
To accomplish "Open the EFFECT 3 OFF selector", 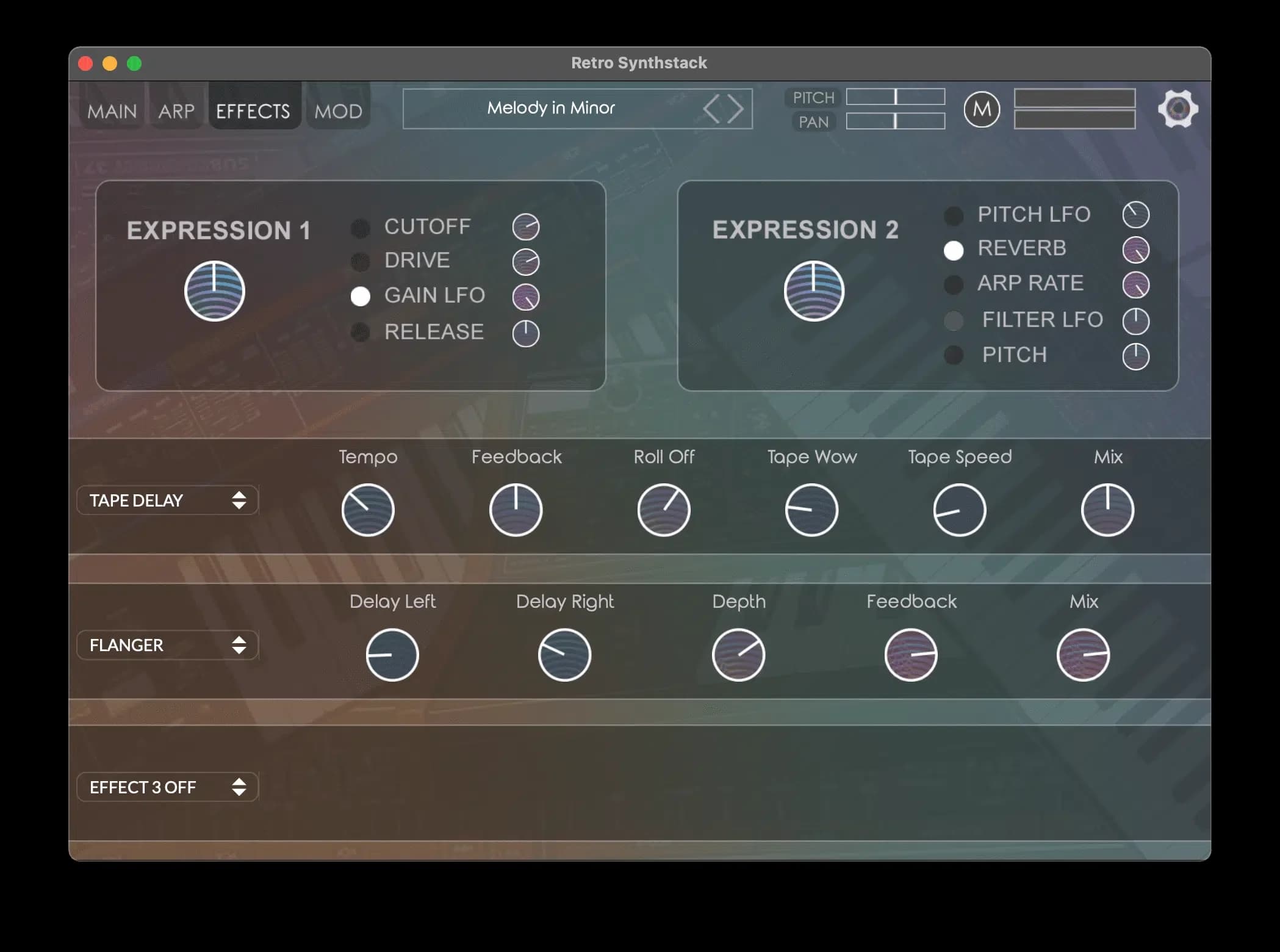I will coord(167,787).
